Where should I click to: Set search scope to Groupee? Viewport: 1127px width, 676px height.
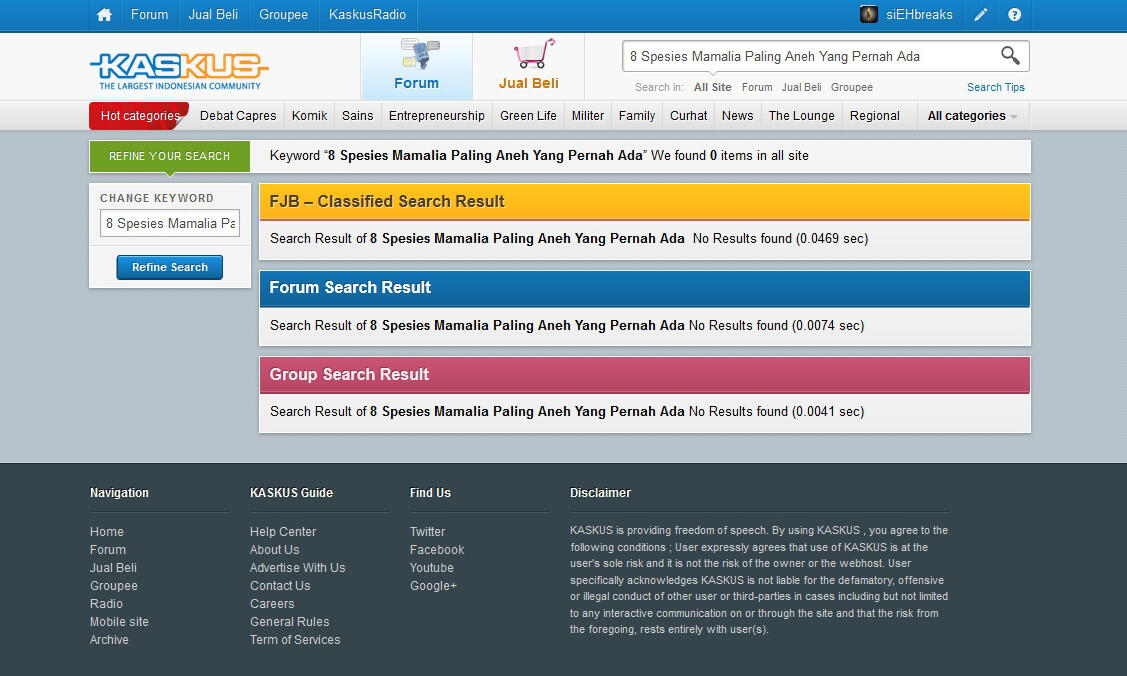coord(852,87)
